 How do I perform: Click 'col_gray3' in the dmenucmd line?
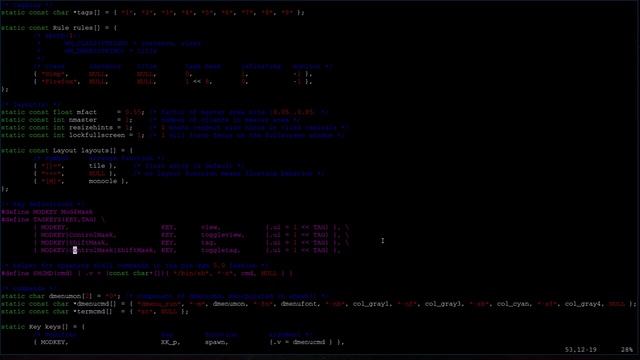pyautogui.click(x=442, y=304)
